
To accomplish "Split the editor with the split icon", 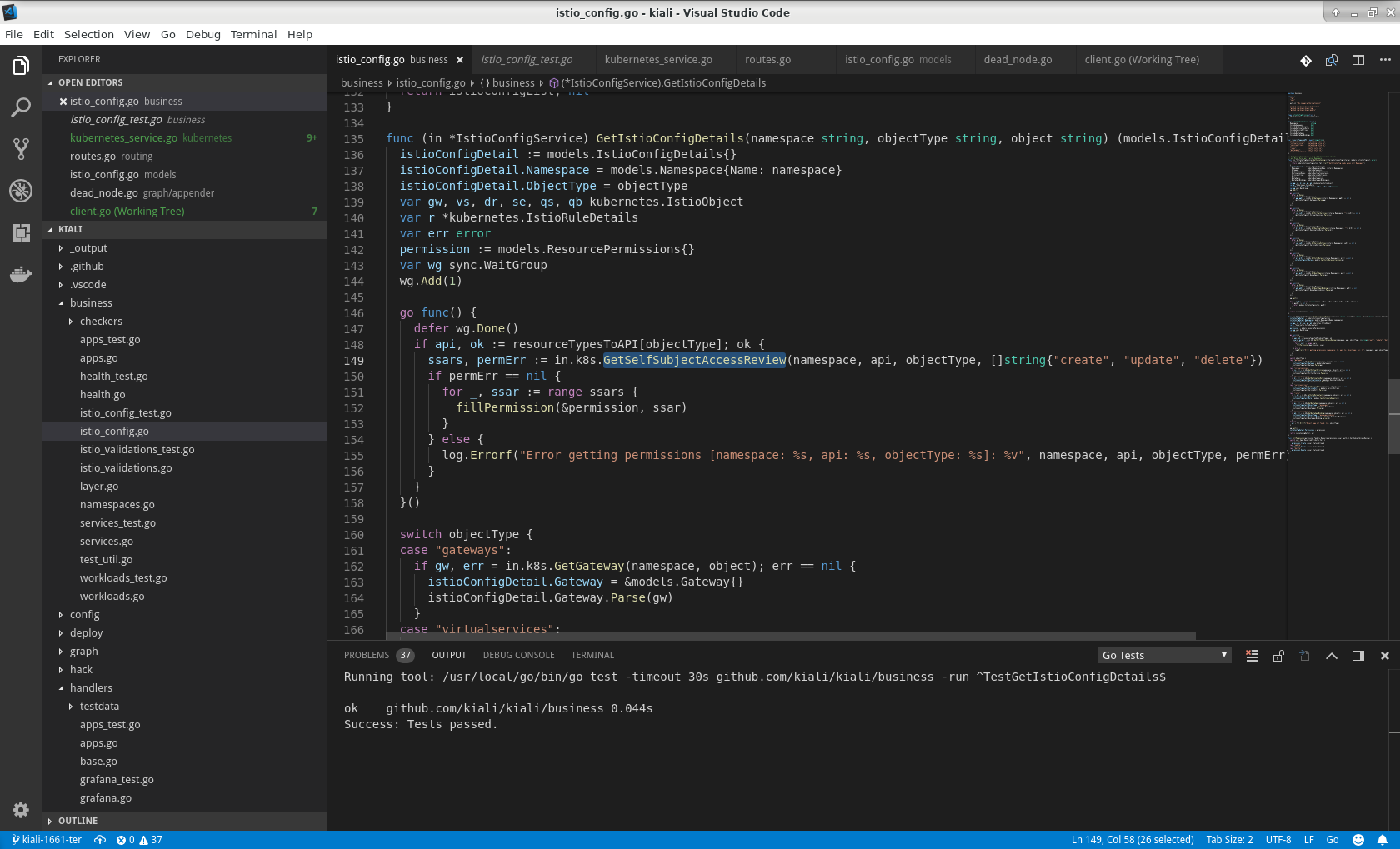I will [x=1358, y=60].
